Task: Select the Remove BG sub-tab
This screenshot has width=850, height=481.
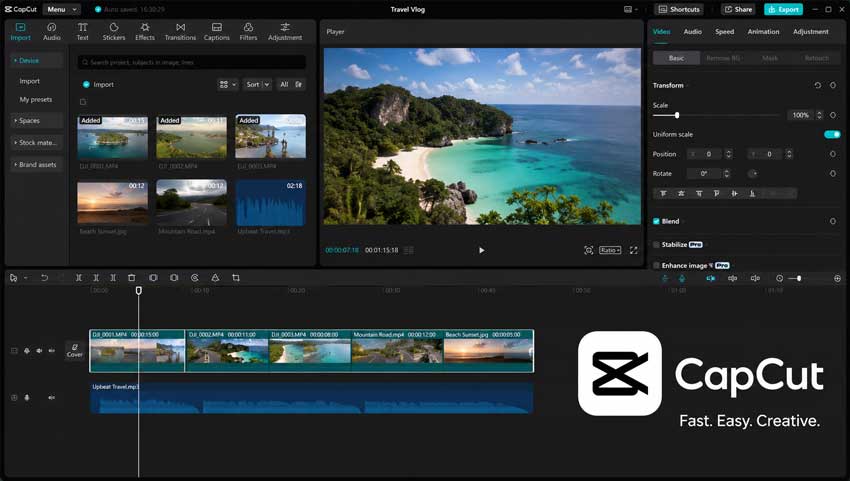Action: click(x=723, y=58)
